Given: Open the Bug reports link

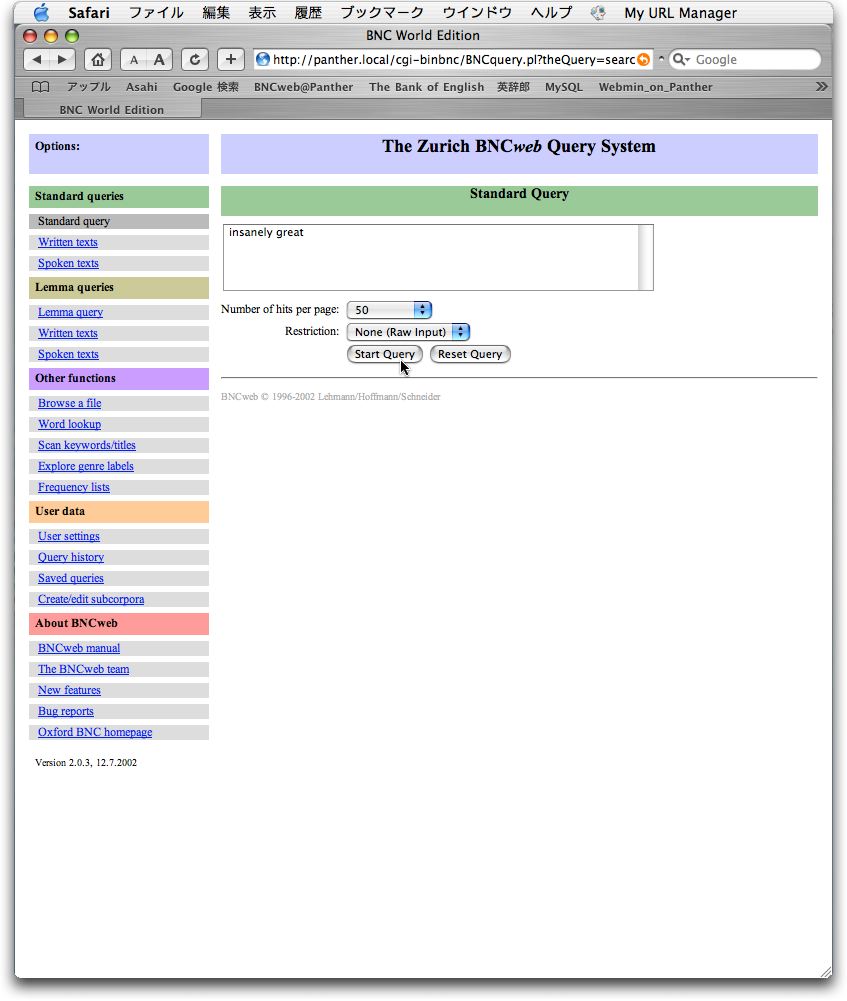Looking at the screenshot, I should pyautogui.click(x=66, y=712).
